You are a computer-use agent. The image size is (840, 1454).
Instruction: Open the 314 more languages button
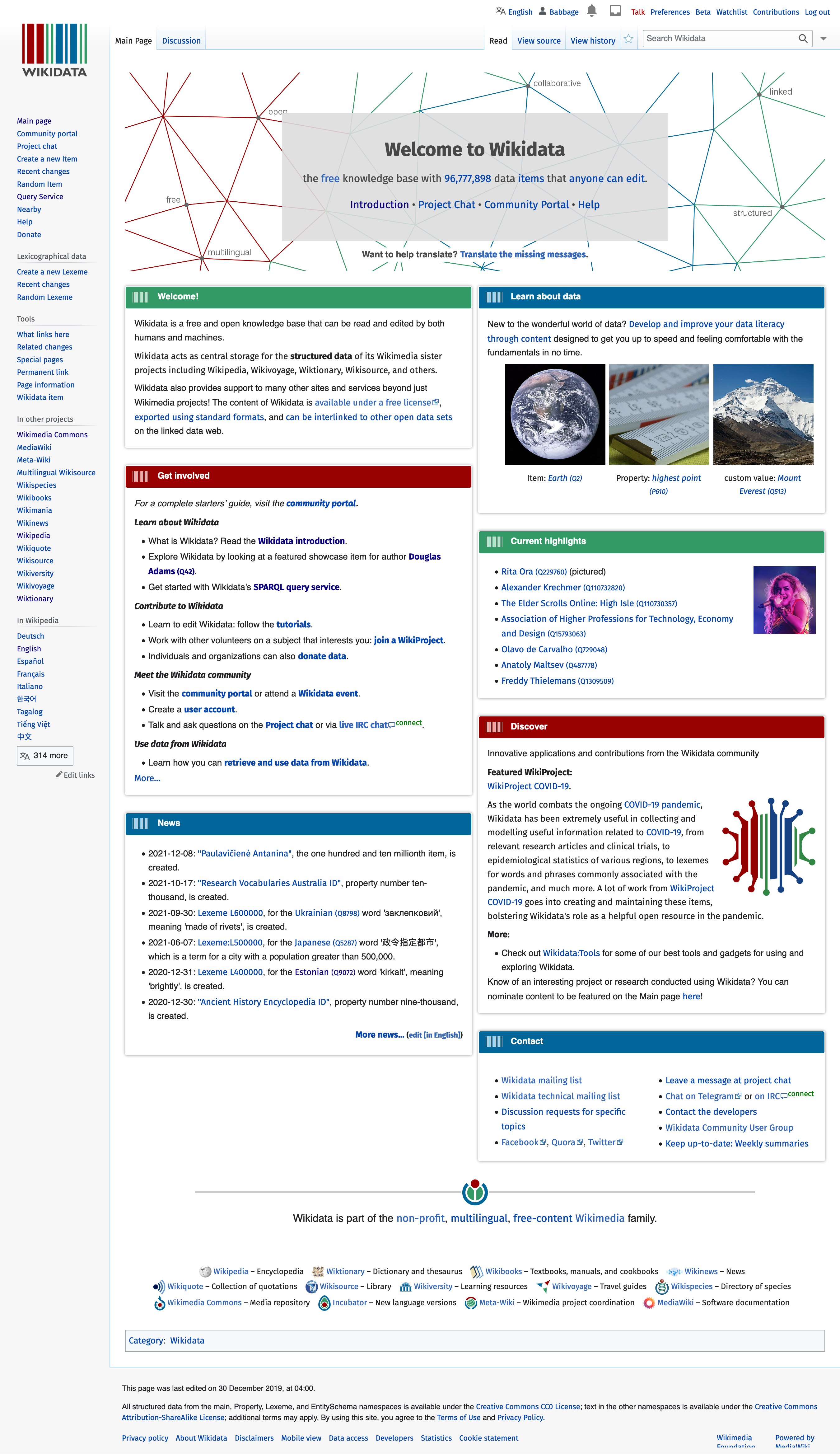tap(45, 756)
